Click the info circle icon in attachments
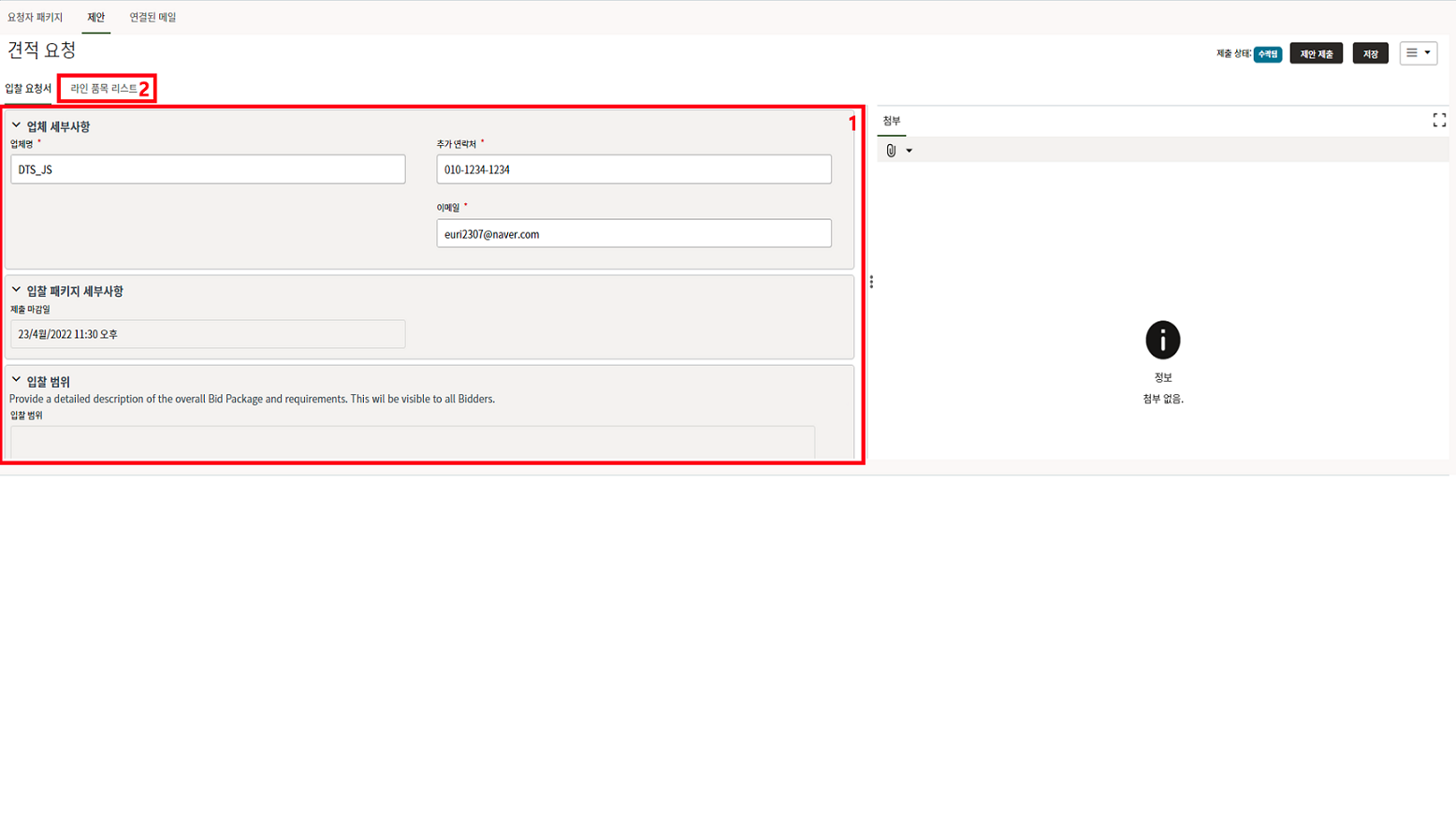Viewport: 1456px width, 819px height. pos(1162,340)
